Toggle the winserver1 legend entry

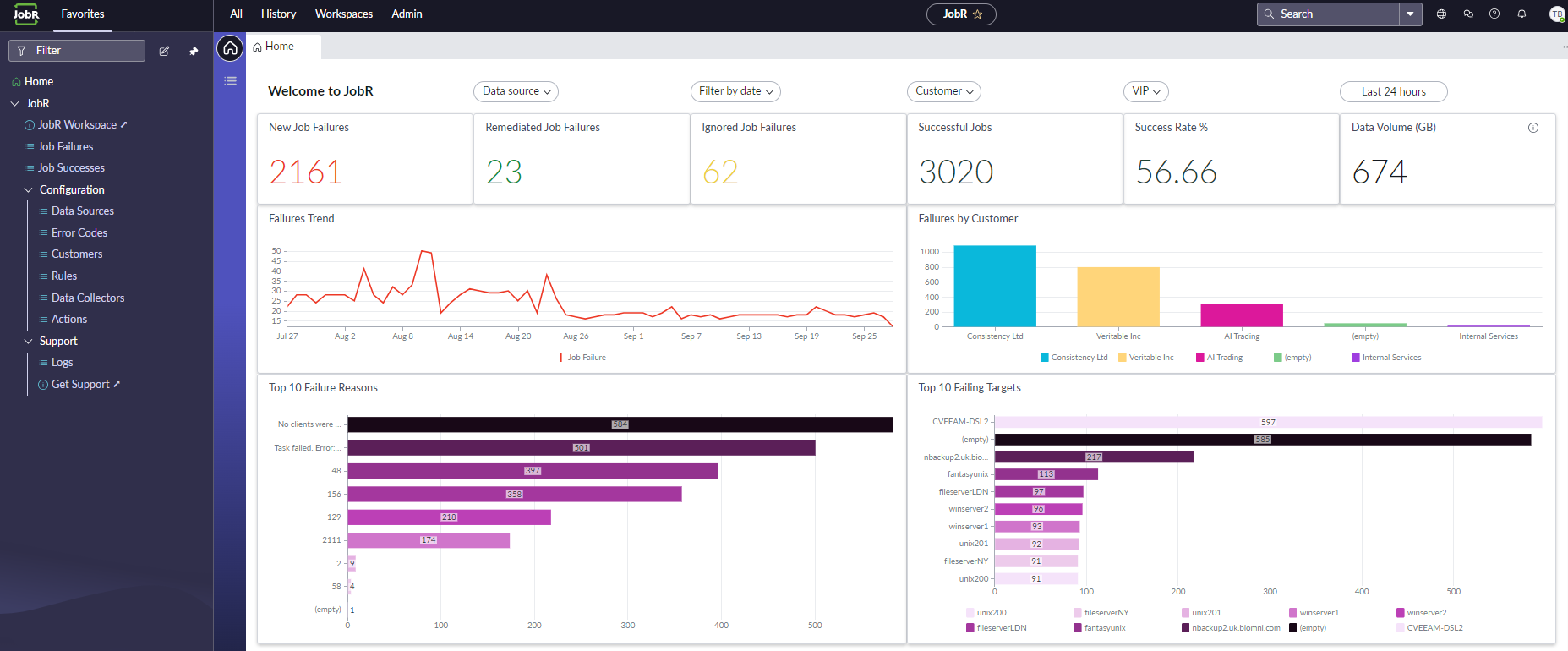(1314, 613)
